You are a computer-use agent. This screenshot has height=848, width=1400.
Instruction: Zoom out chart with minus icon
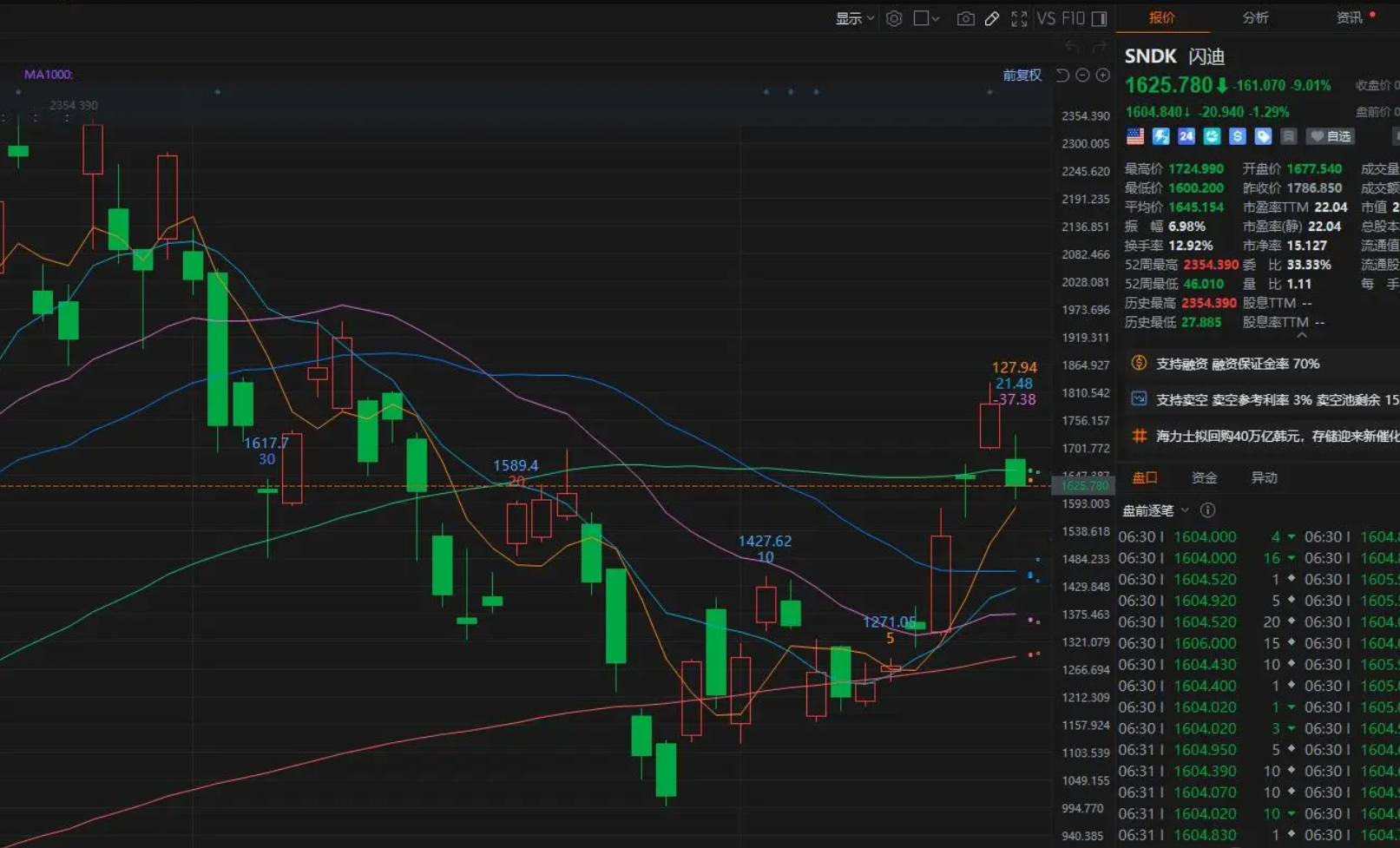pyautogui.click(x=1082, y=76)
